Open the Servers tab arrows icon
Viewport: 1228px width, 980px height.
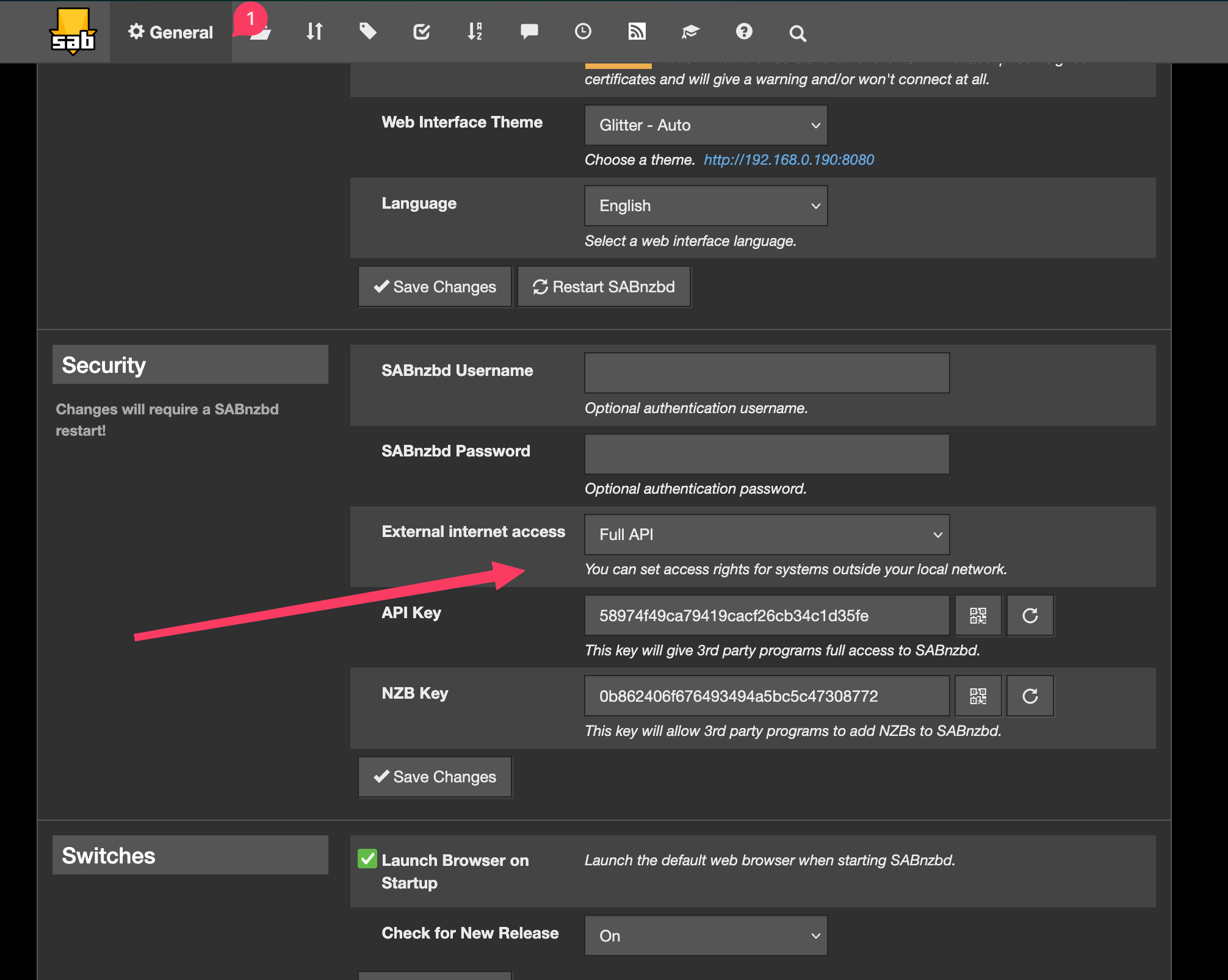(x=314, y=32)
